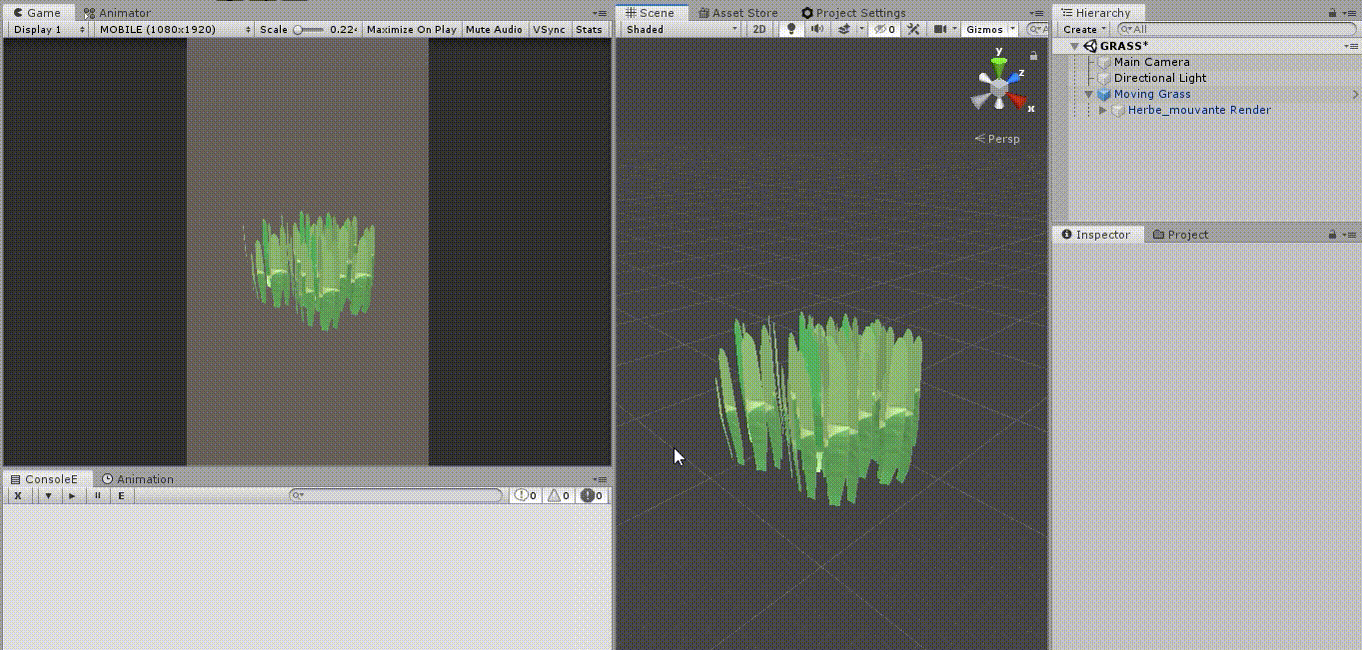
Task: Click the Main Camera cube icon
Action: click(x=1104, y=62)
